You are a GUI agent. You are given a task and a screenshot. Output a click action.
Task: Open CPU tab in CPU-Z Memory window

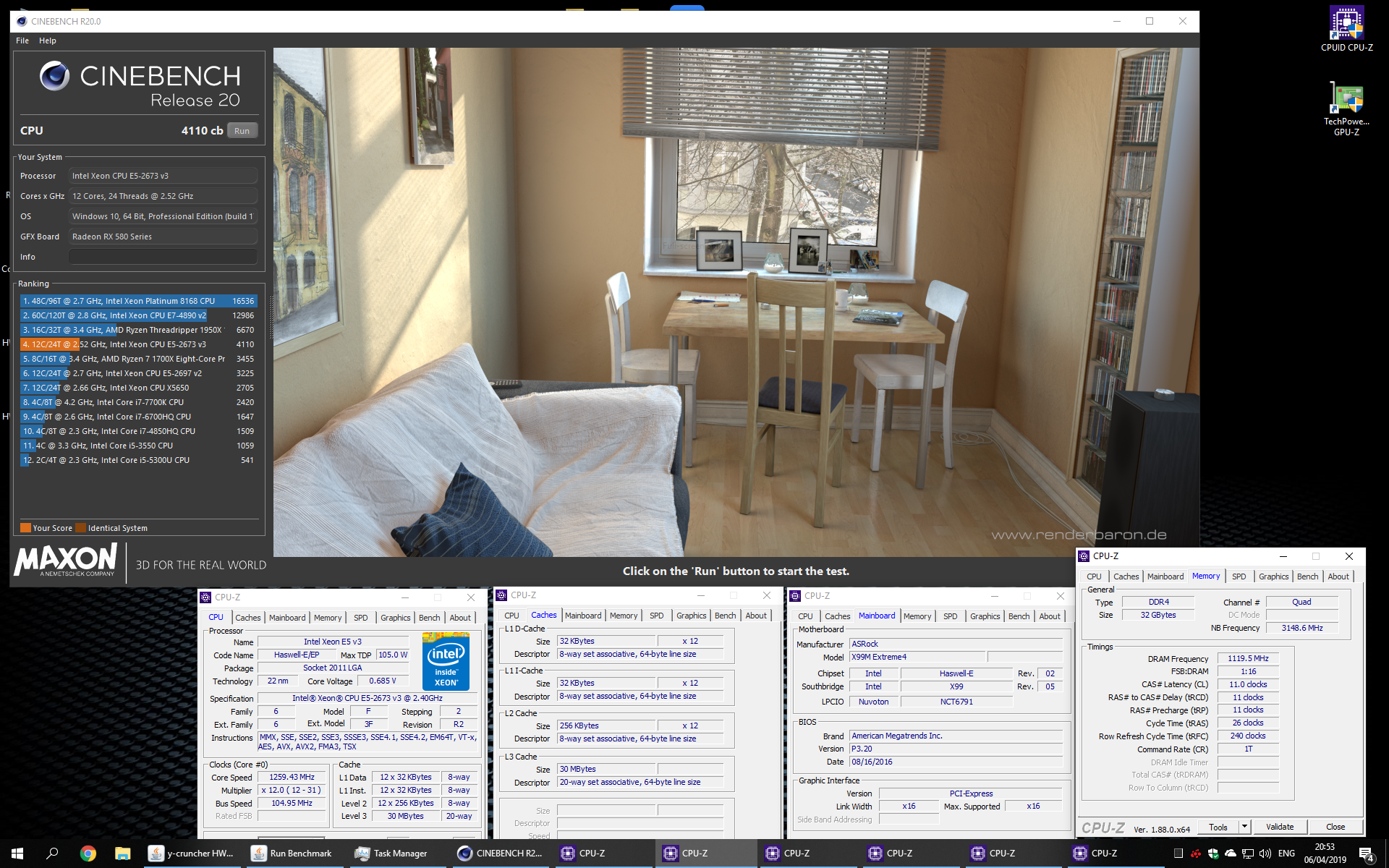[1094, 576]
